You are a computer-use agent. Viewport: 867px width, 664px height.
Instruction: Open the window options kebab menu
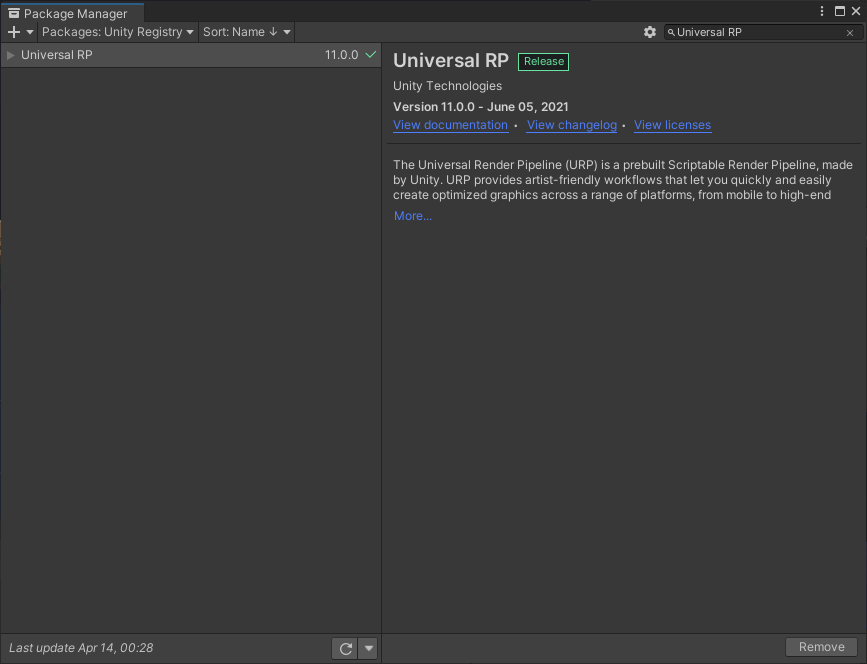coord(822,11)
